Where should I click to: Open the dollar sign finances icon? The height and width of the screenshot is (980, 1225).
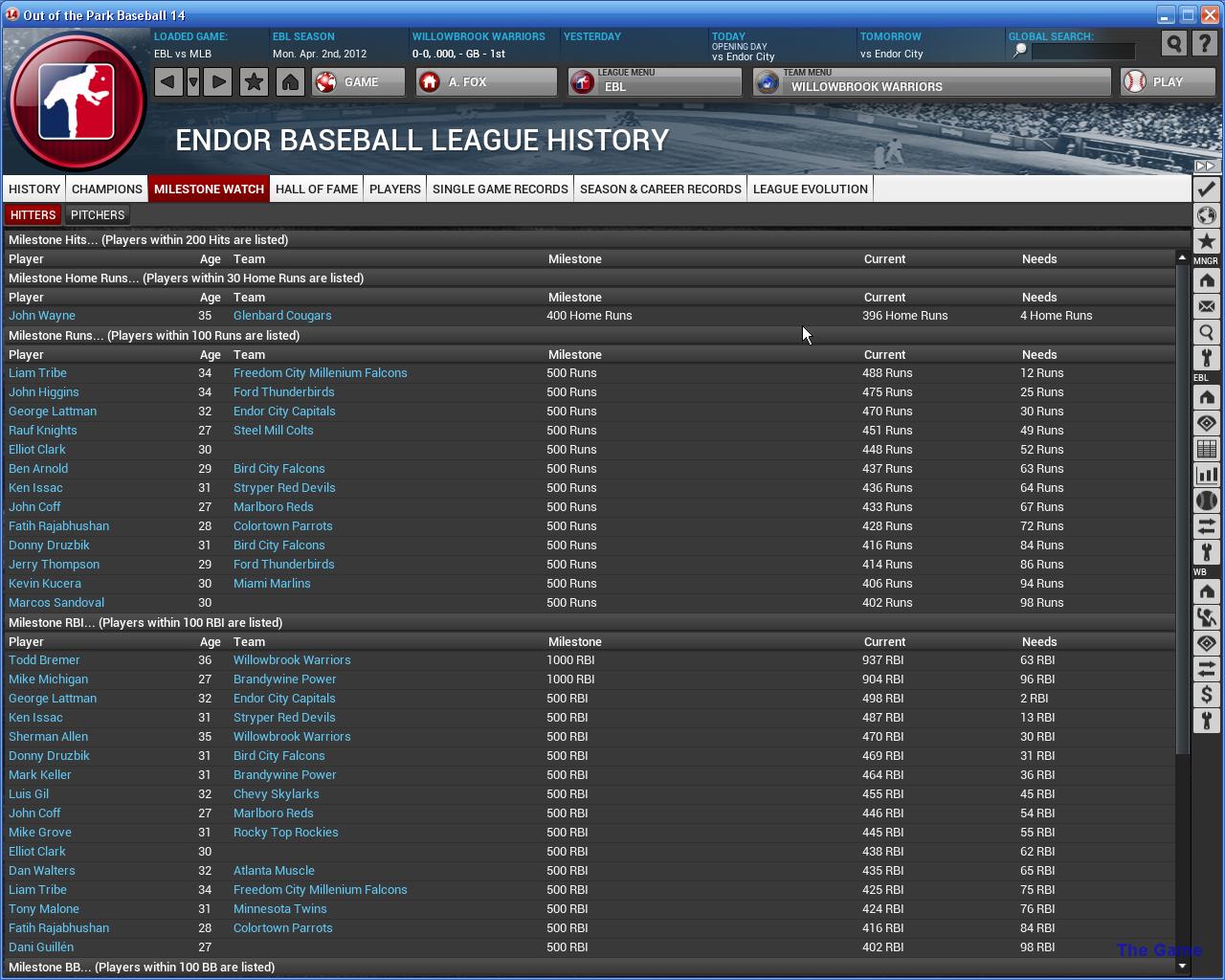1206,695
